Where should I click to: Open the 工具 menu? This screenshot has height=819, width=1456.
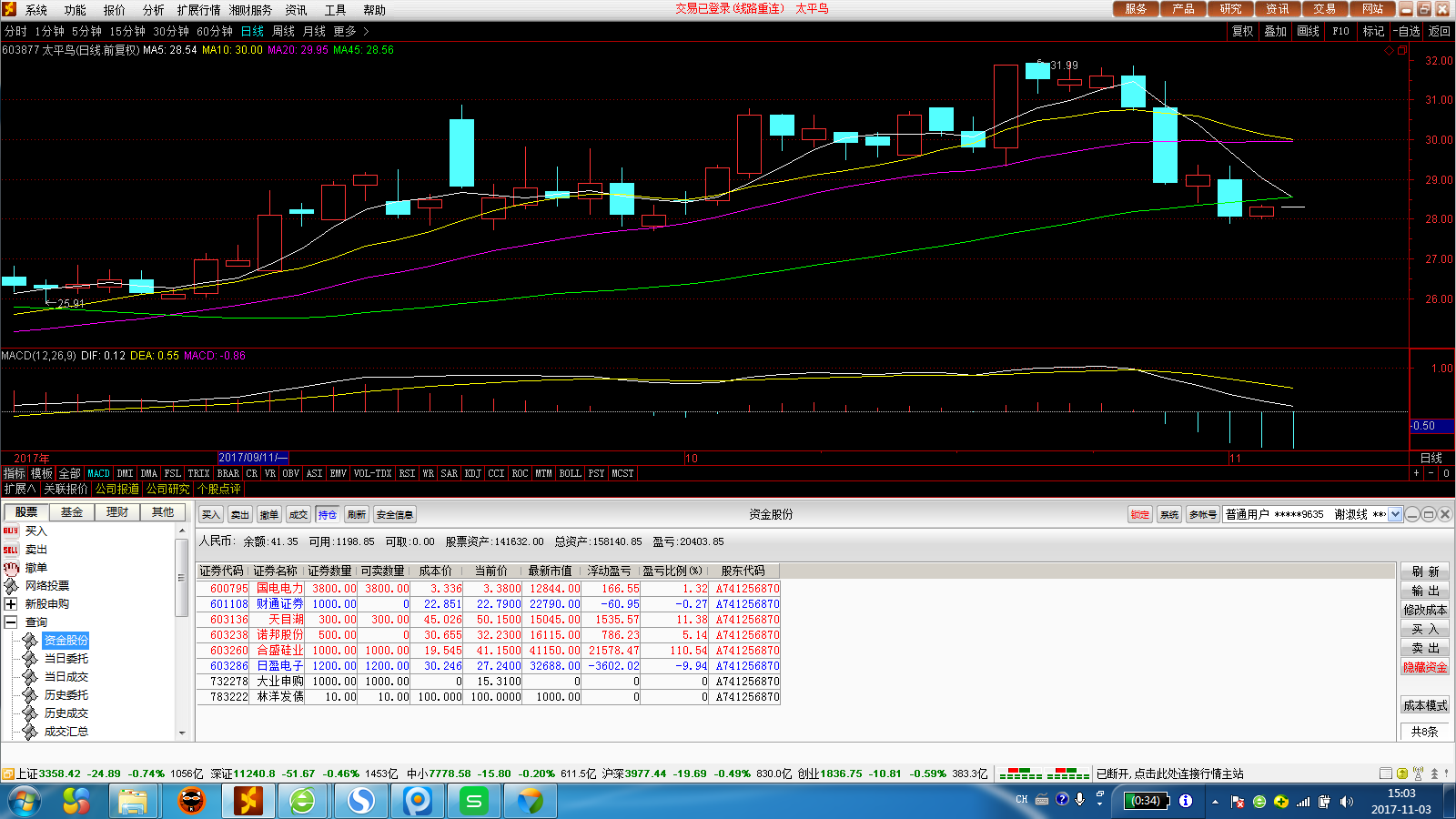coord(335,10)
